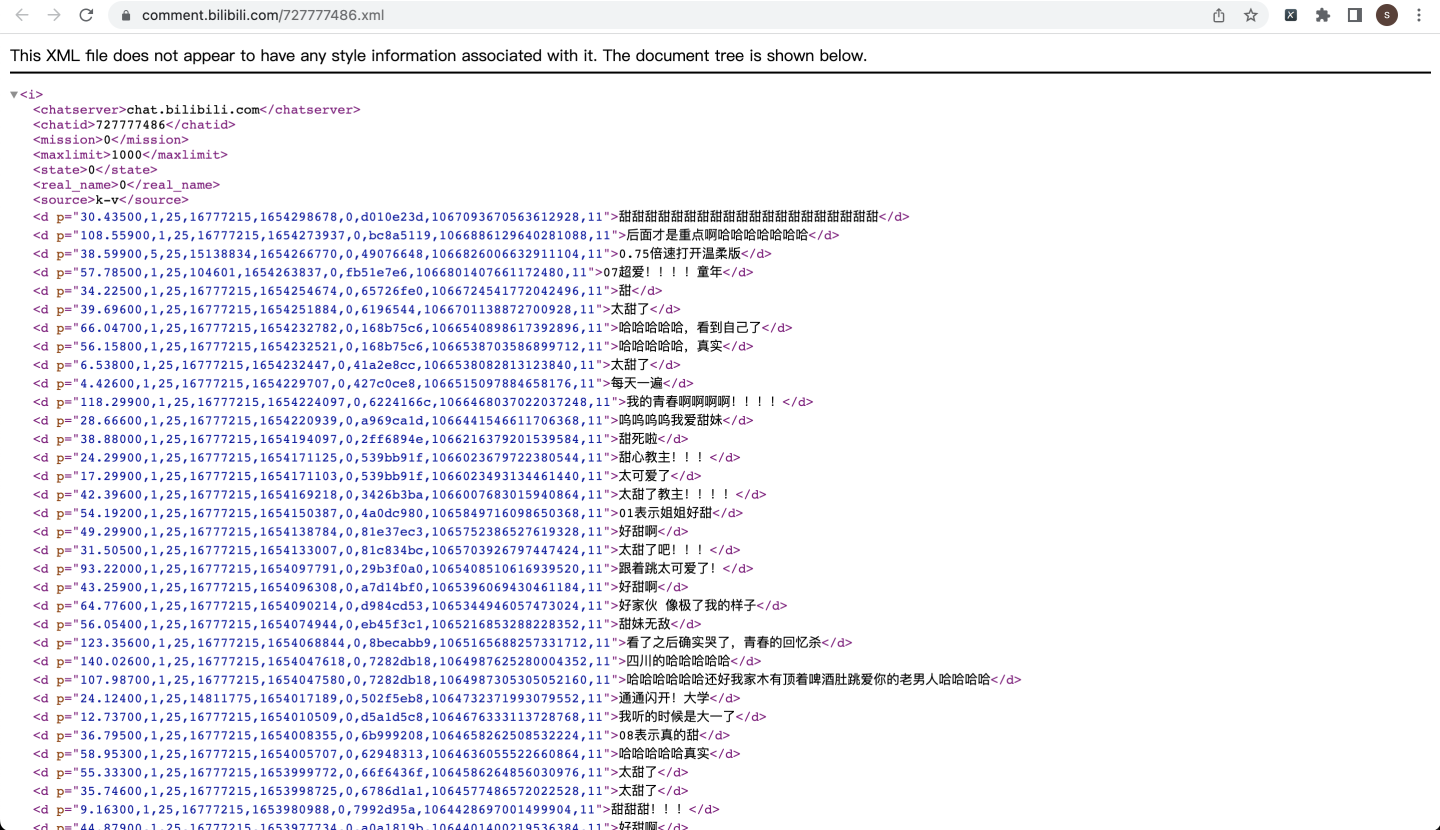Click comment text 好家伙 像极了我的样子
Screen dimensions: 1440x830
coord(687,605)
